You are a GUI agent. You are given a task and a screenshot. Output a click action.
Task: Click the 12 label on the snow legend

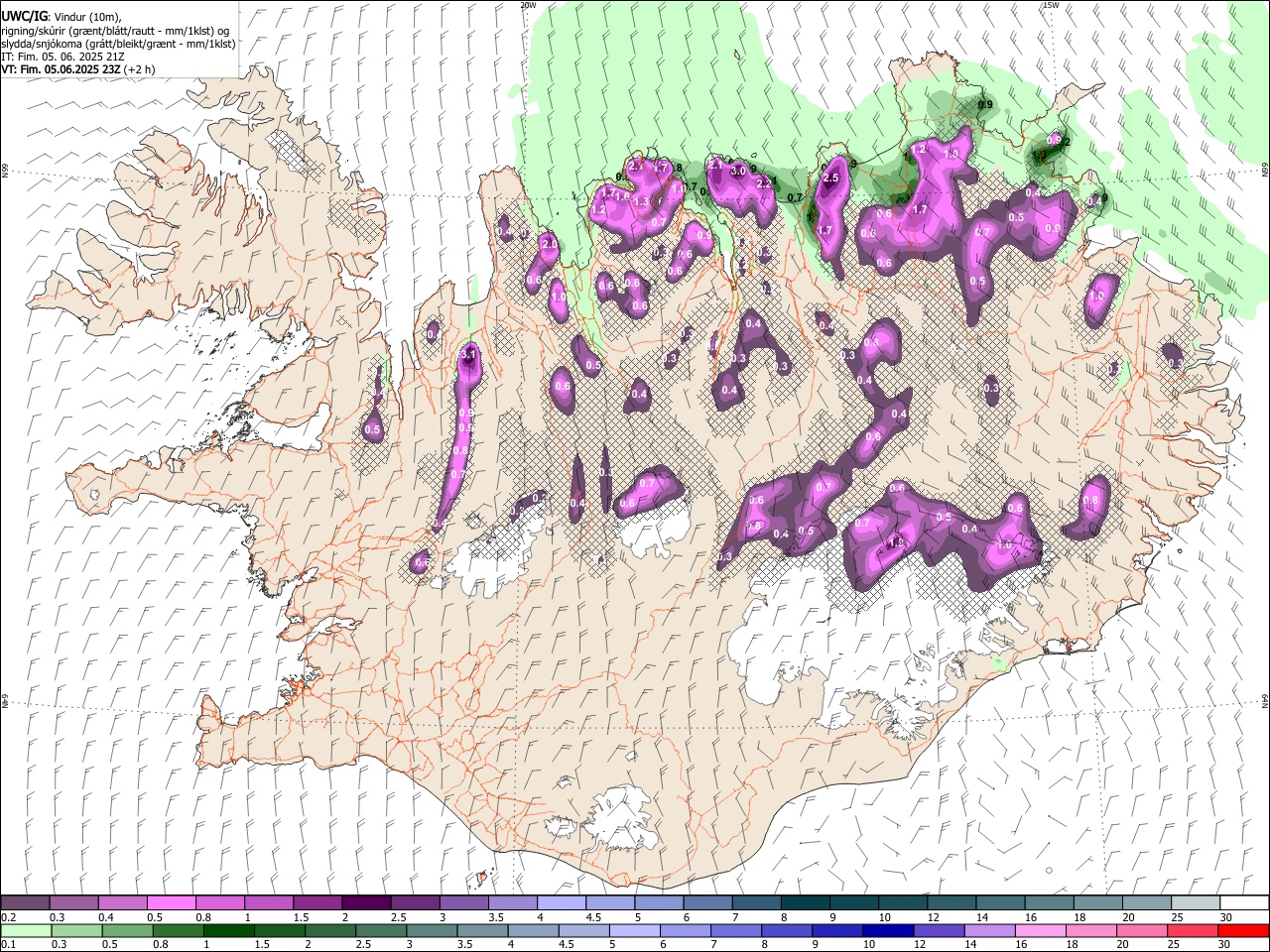click(934, 917)
